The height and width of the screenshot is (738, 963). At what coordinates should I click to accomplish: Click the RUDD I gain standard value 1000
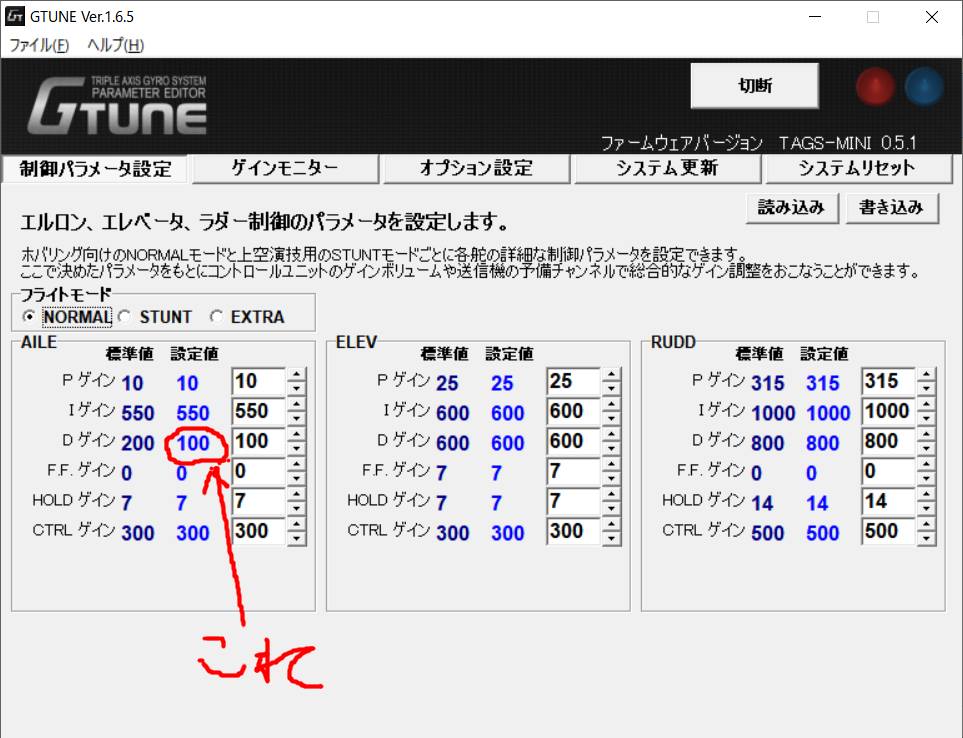click(773, 413)
